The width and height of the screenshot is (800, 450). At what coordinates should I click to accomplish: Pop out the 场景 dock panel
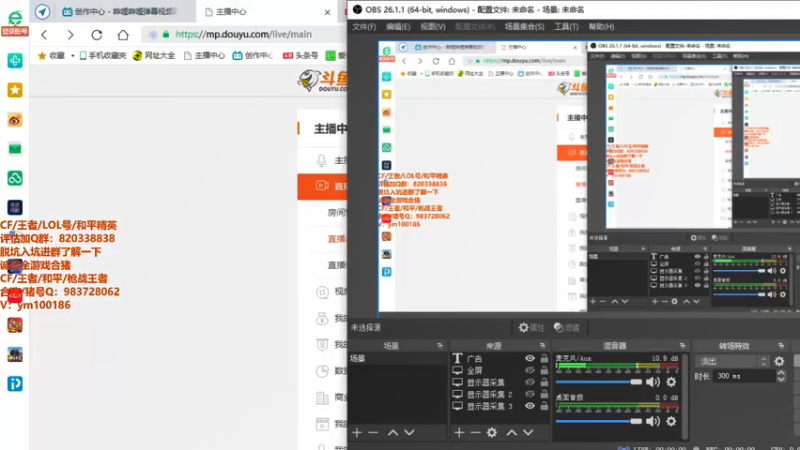tap(440, 345)
